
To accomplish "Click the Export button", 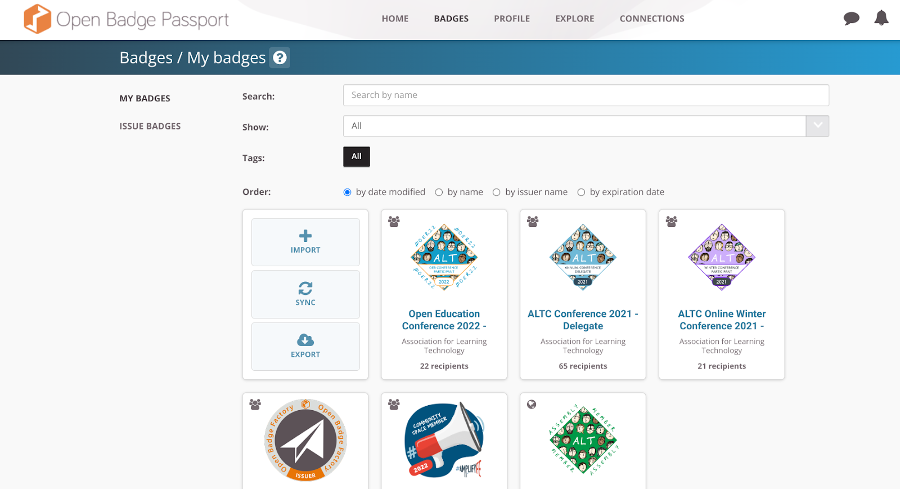I will coord(305,346).
